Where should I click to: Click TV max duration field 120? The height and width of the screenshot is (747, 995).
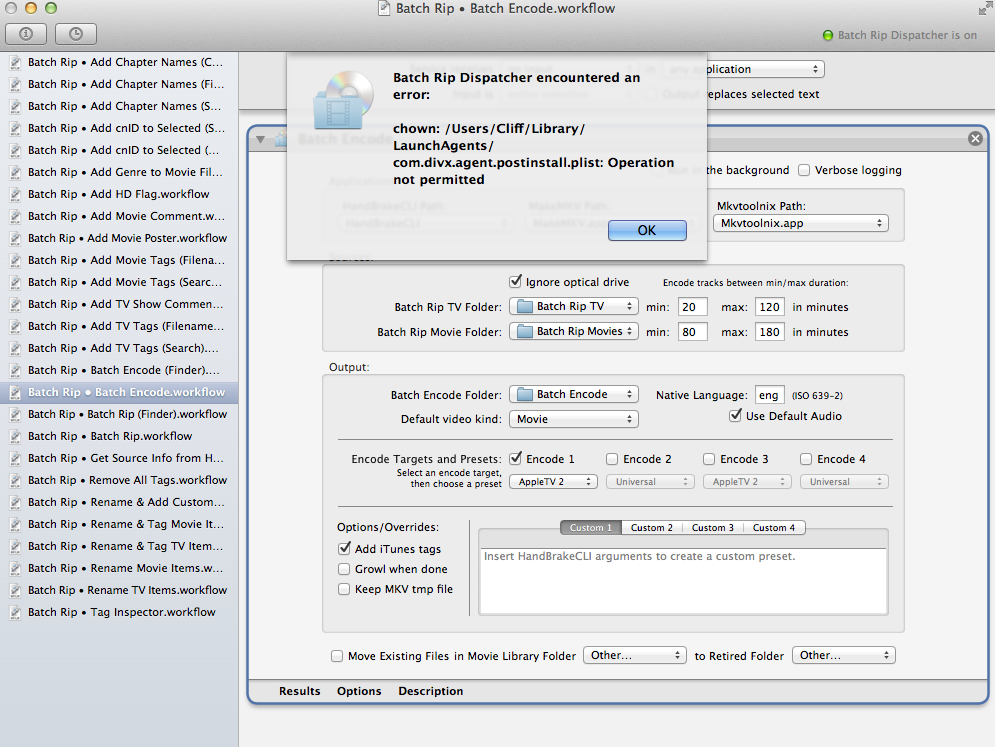(x=770, y=307)
